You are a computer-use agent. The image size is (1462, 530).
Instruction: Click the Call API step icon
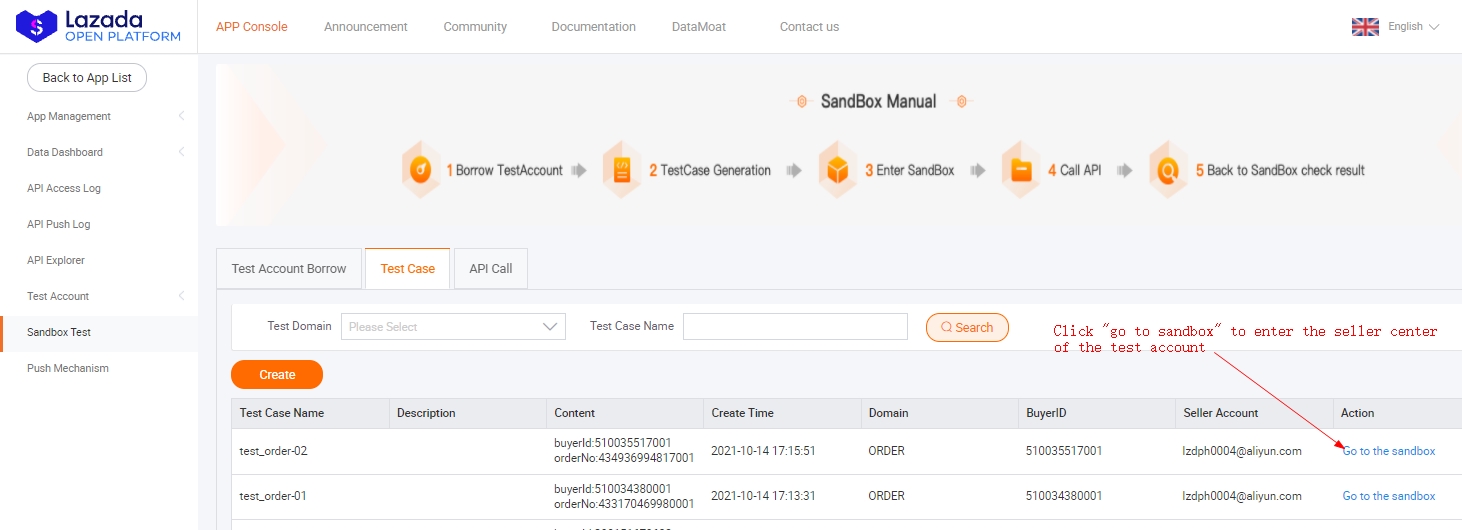pyautogui.click(x=1021, y=170)
